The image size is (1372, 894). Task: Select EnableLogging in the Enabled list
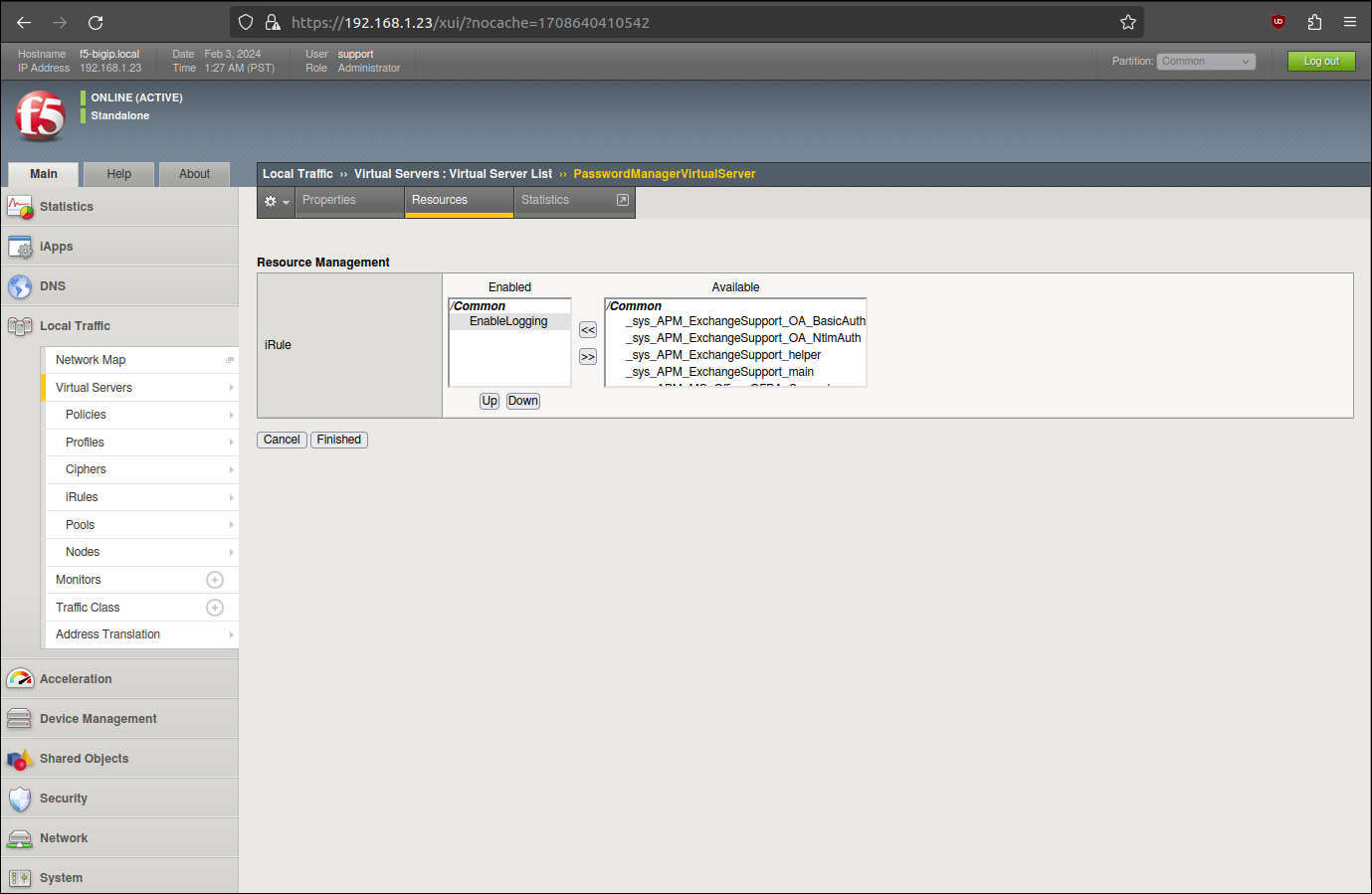508,321
